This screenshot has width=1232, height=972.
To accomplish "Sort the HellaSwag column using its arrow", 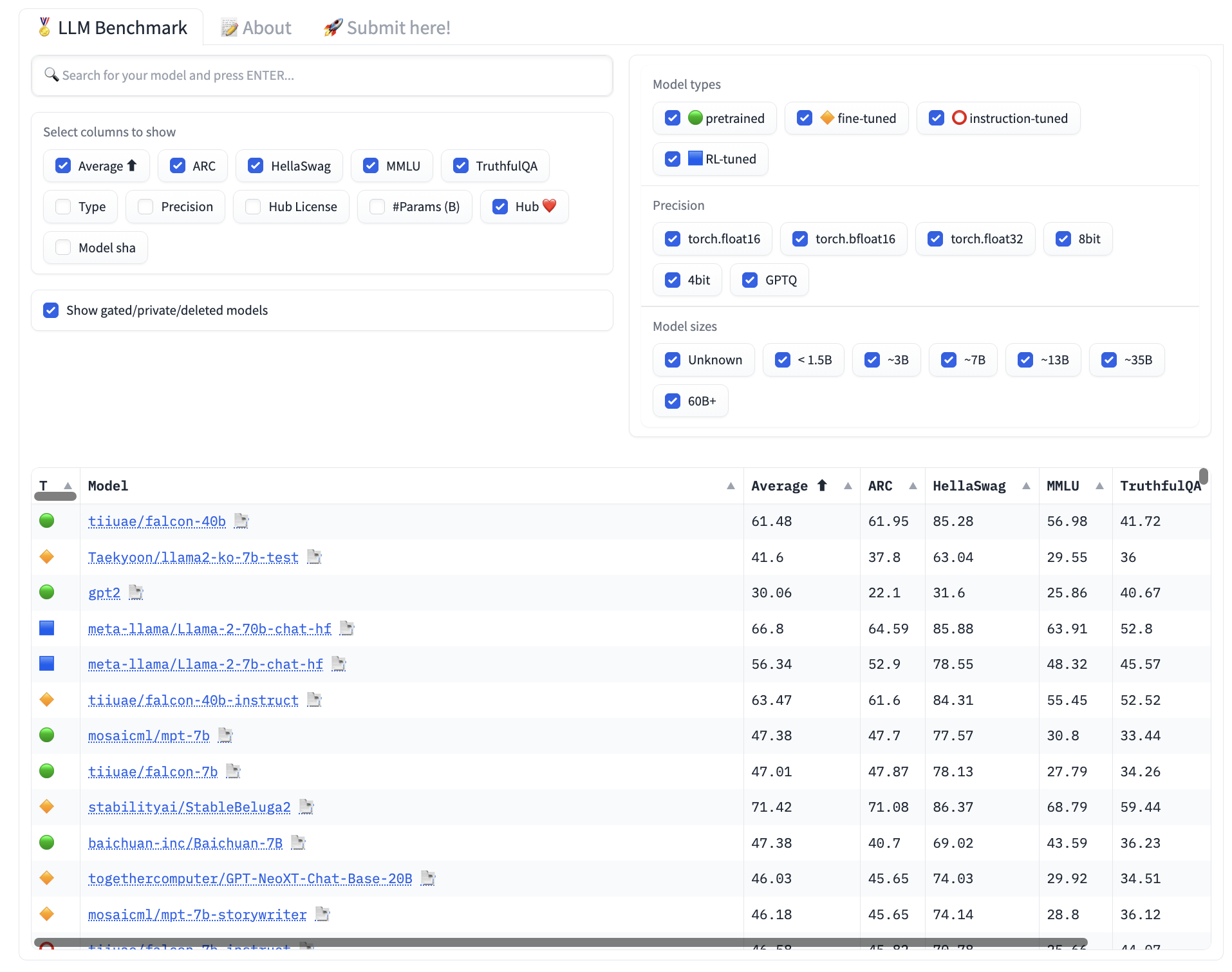I will point(1026,486).
